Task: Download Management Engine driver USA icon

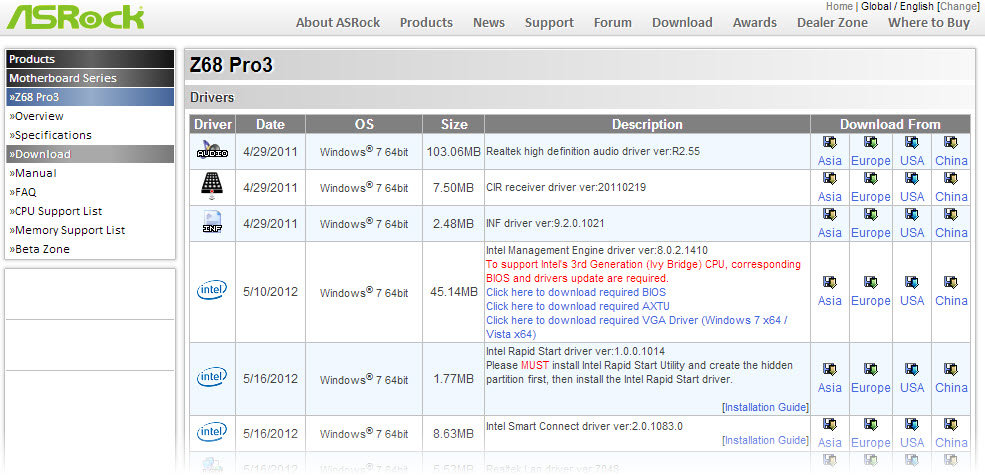Action: [x=912, y=283]
